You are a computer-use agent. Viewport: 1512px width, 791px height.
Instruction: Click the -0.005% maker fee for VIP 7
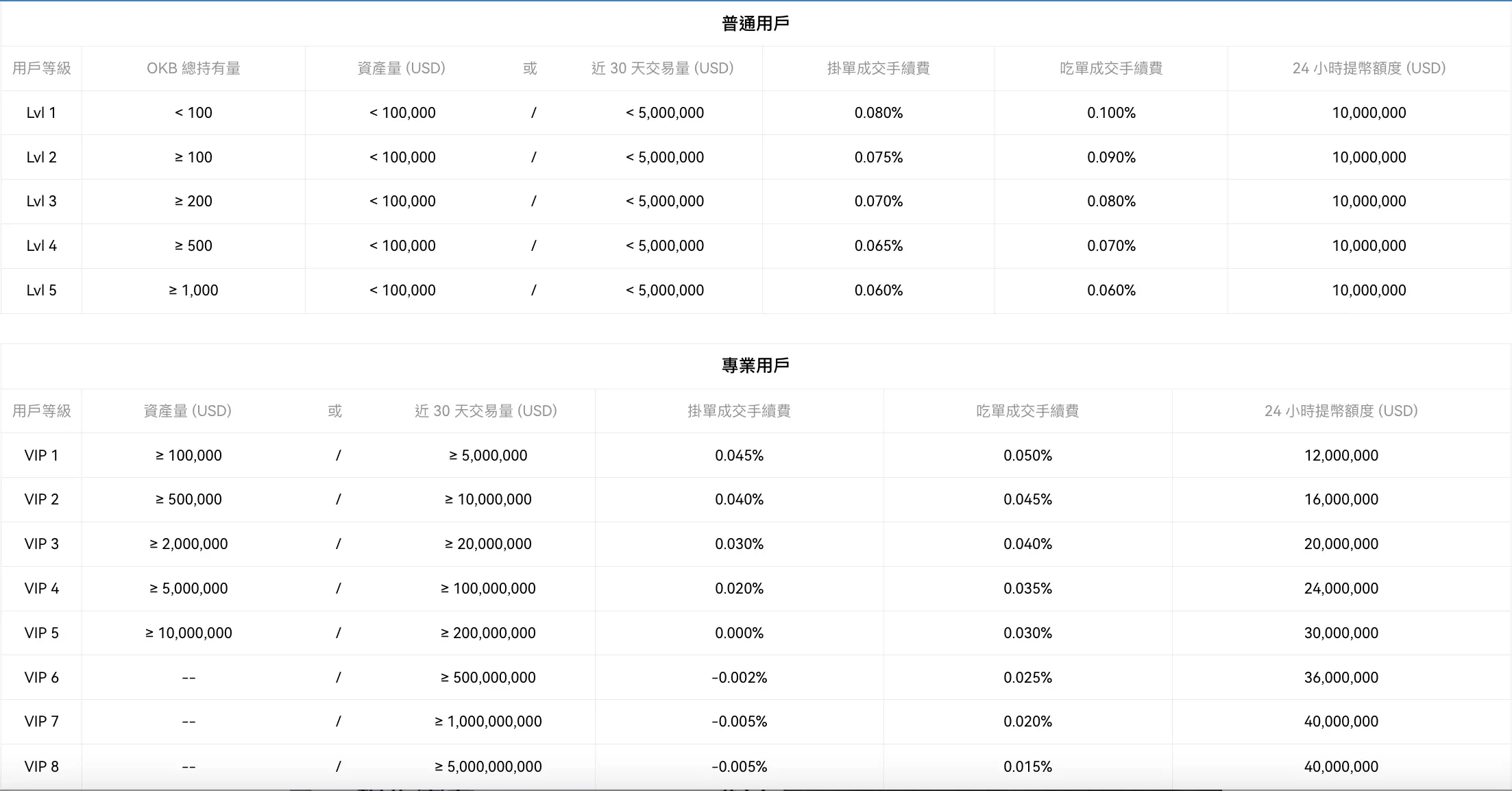[739, 721]
